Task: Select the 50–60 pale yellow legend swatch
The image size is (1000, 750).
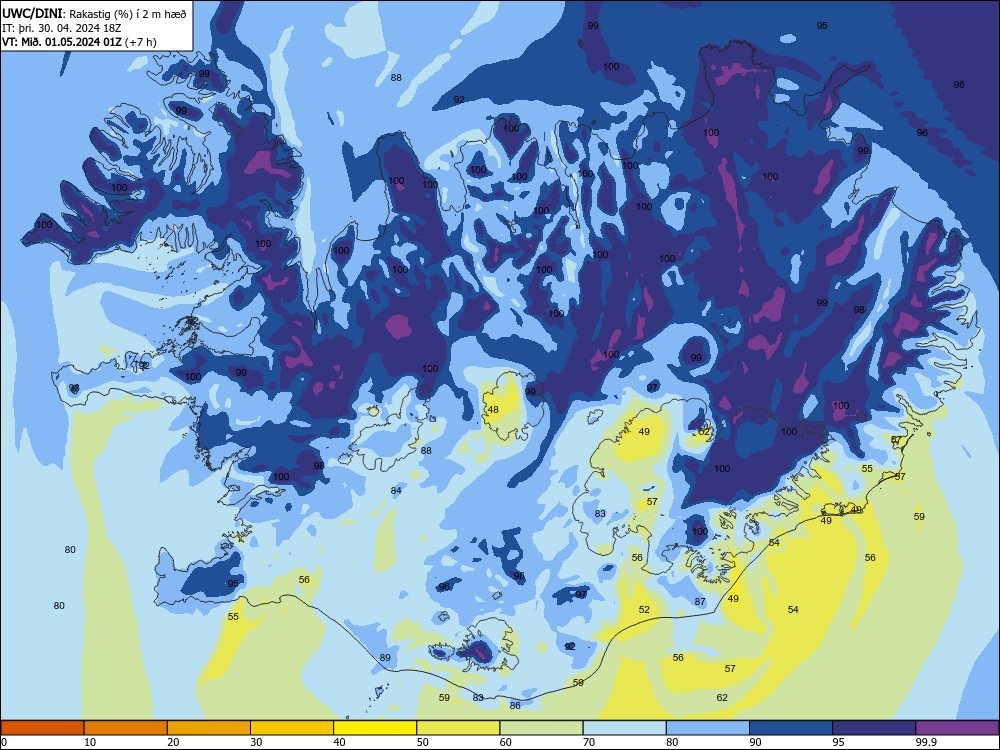Action: [x=458, y=728]
